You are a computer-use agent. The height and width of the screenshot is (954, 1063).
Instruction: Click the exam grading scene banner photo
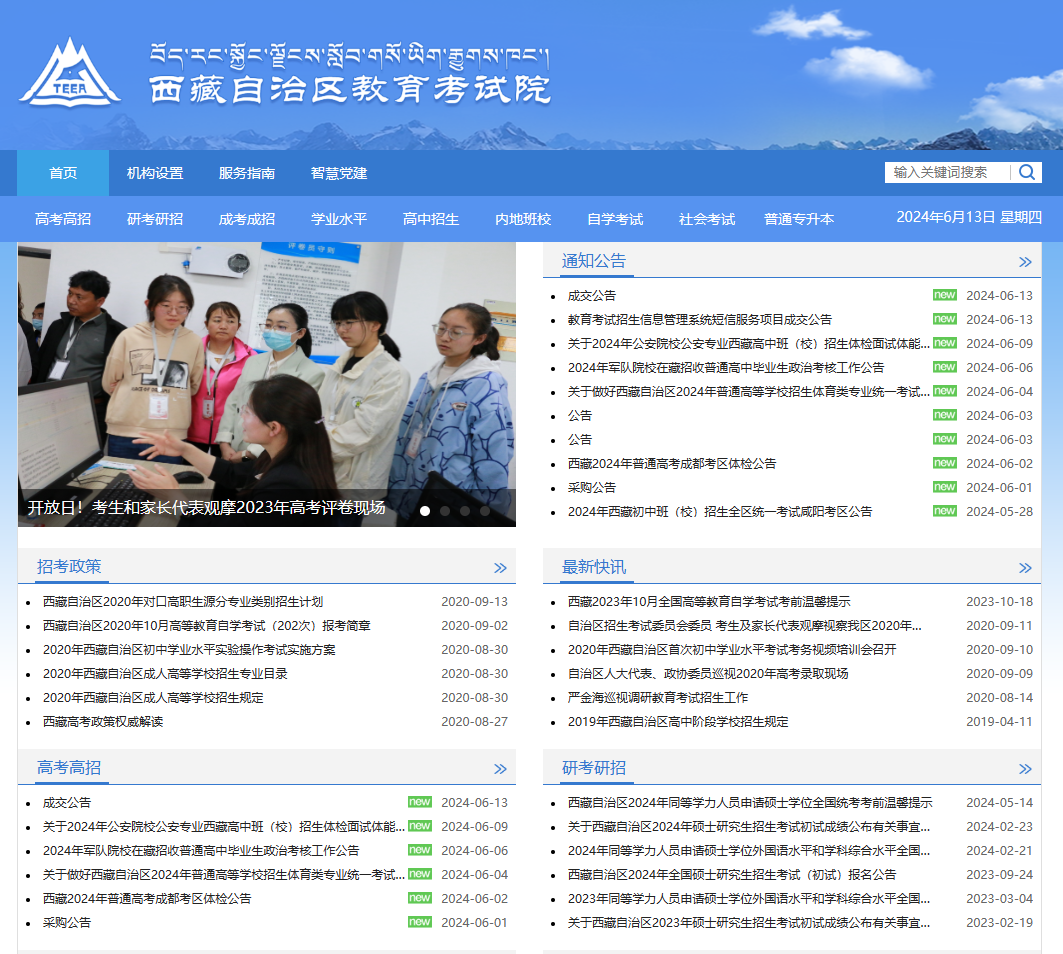[266, 370]
